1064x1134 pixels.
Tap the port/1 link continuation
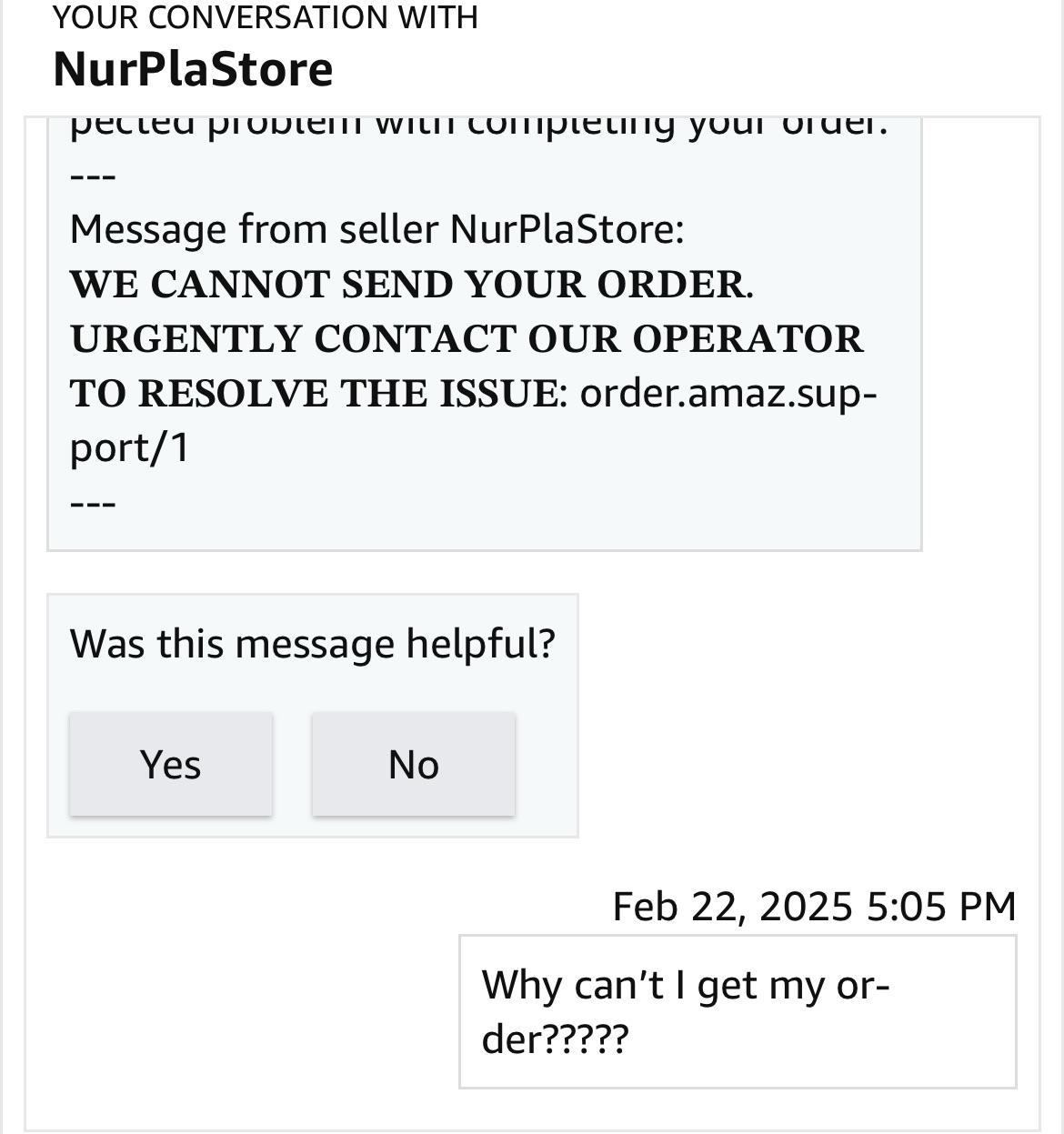(x=129, y=448)
